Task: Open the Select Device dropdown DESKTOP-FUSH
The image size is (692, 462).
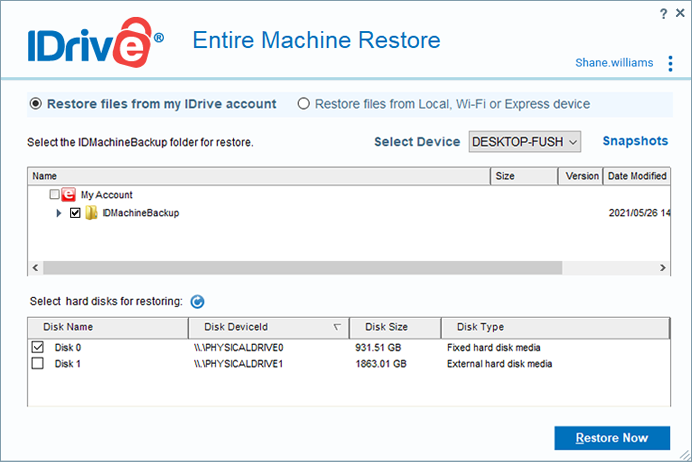Action: coord(525,142)
